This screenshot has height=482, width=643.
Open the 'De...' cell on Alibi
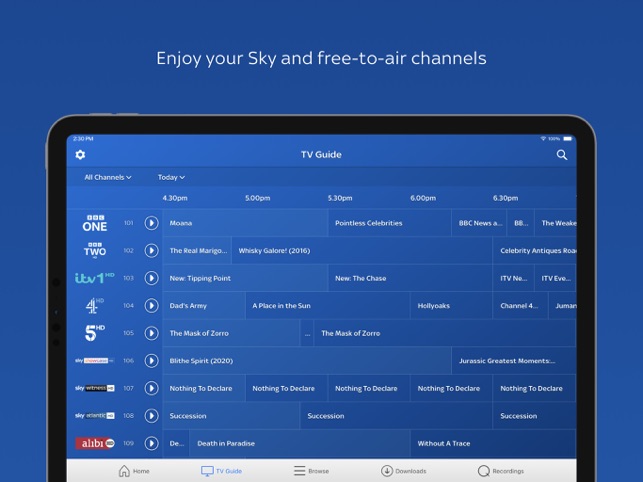point(176,443)
